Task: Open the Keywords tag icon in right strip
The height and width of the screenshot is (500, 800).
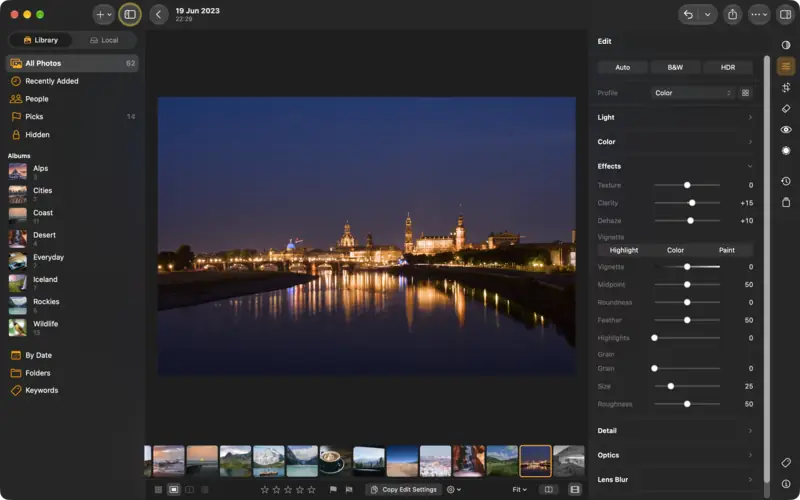Action: coord(786,463)
